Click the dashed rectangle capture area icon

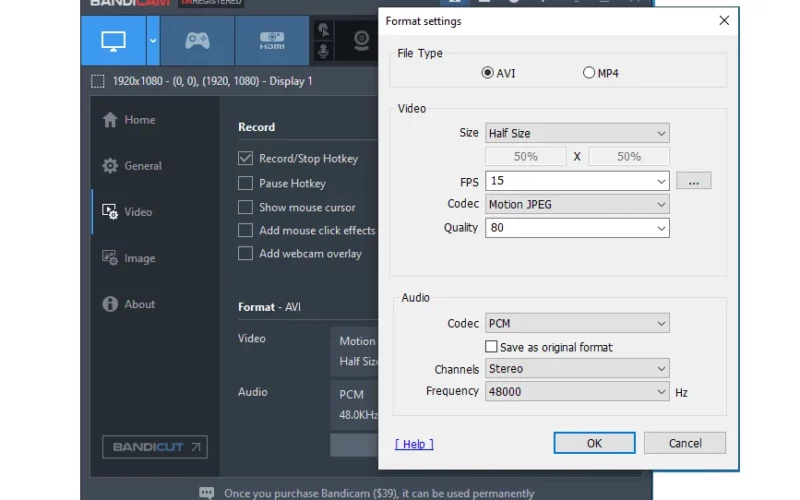pyautogui.click(x=97, y=81)
